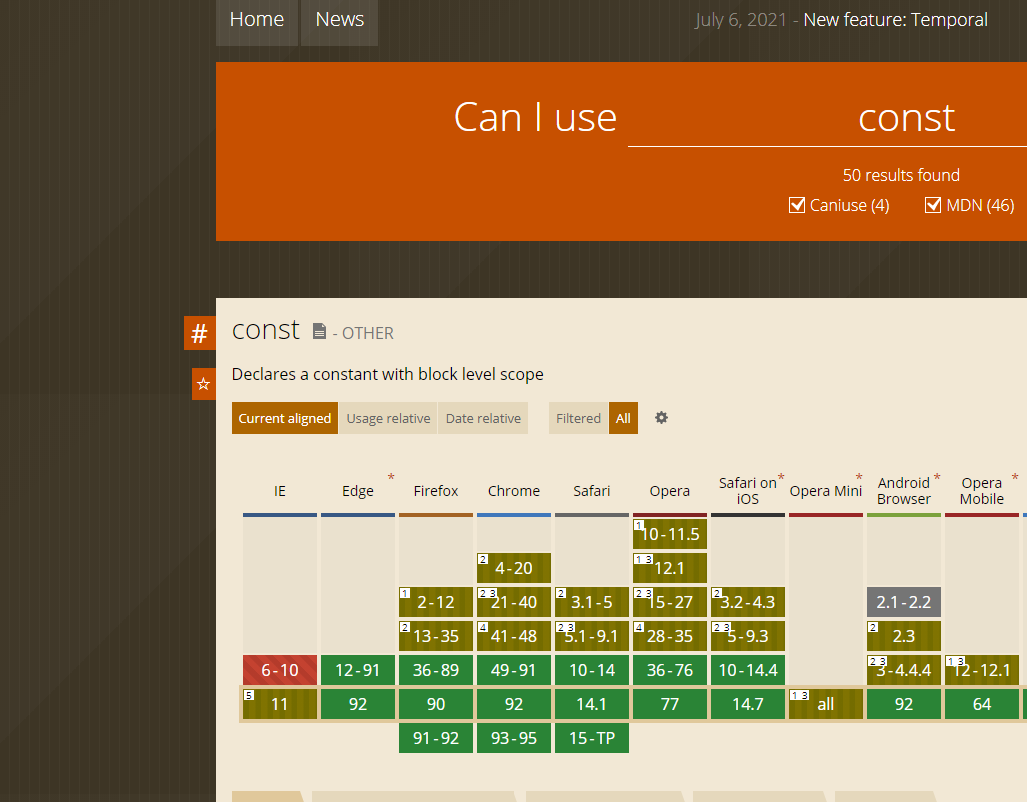The width and height of the screenshot is (1027, 802).
Task: Select the Opera 12.1 cell
Action: (x=669, y=568)
